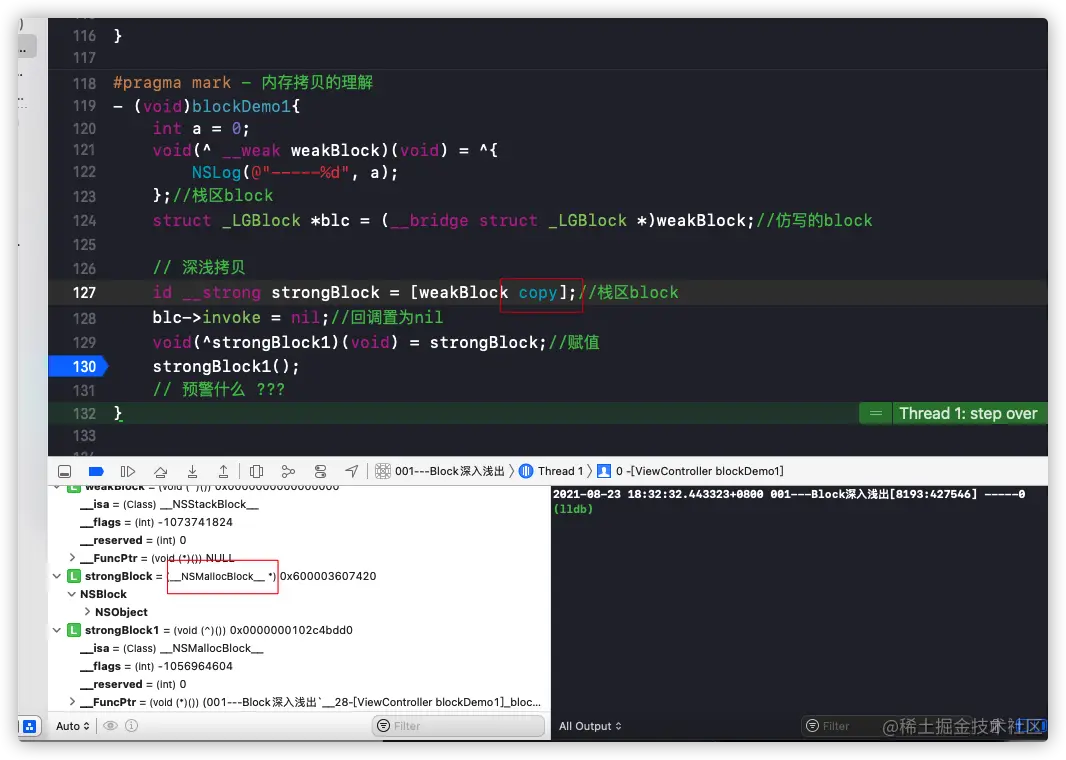This screenshot has height=760, width=1066.
Task: Click the NSLog call on line 122
Action: 216,173
